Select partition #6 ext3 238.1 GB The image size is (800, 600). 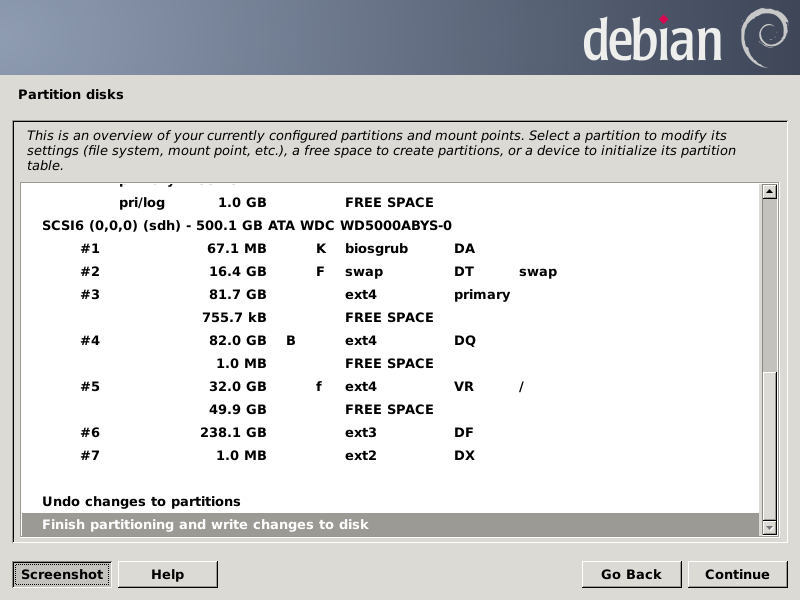300,432
